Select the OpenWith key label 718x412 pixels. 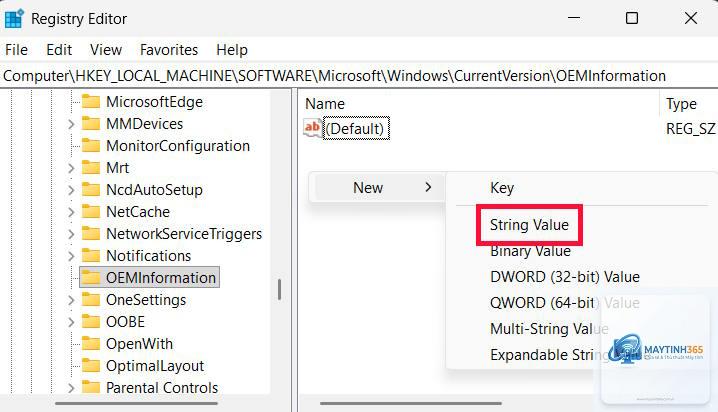(x=139, y=344)
